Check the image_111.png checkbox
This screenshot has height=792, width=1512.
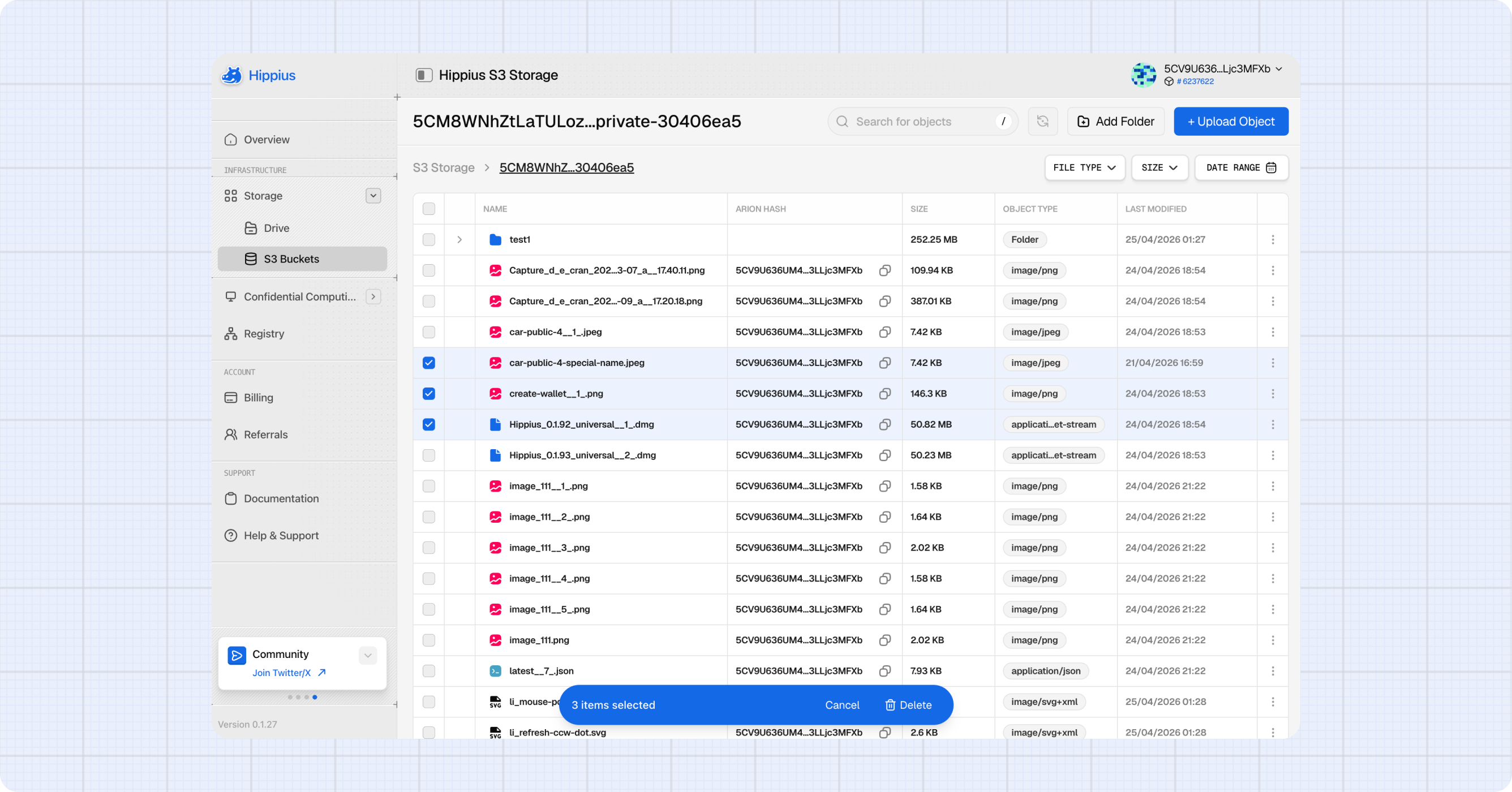click(x=429, y=640)
